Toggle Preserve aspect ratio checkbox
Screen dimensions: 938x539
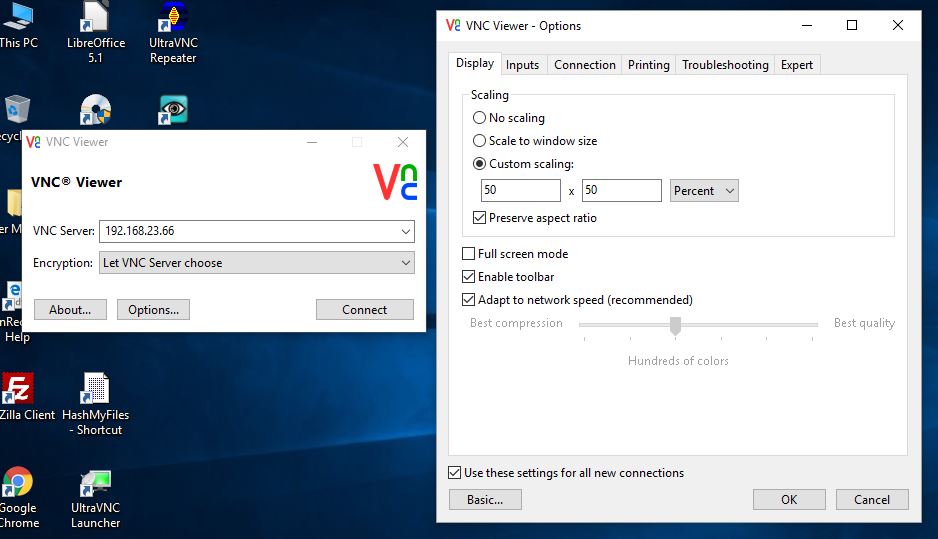tap(479, 218)
